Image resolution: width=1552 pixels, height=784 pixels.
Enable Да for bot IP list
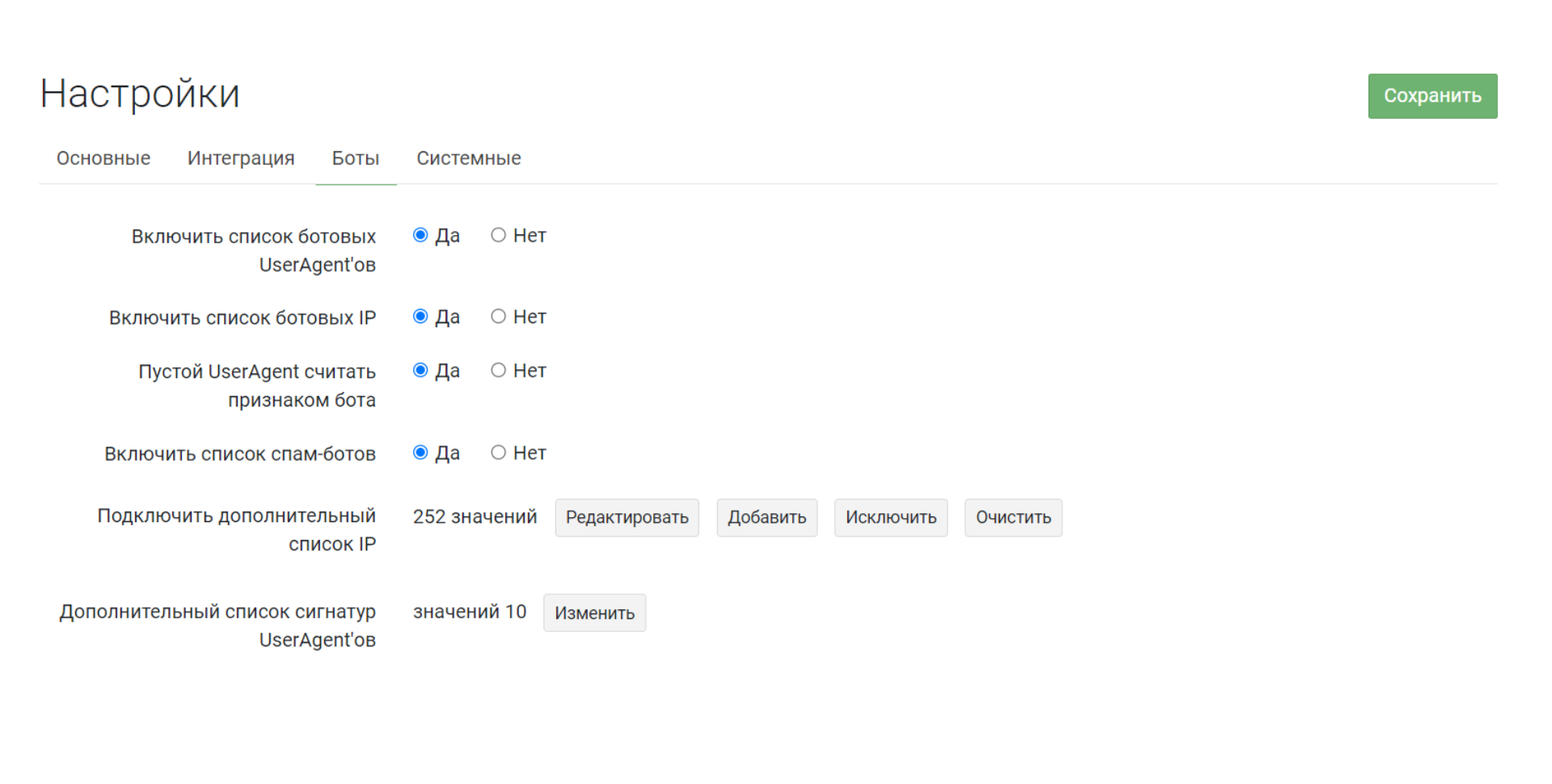(x=420, y=317)
